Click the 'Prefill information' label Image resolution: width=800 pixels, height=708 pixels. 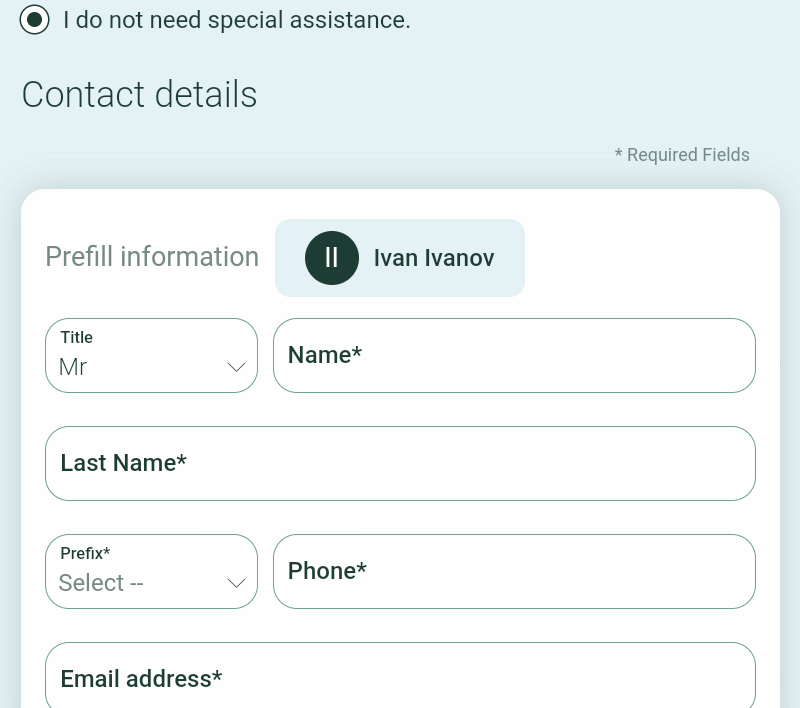(x=152, y=257)
